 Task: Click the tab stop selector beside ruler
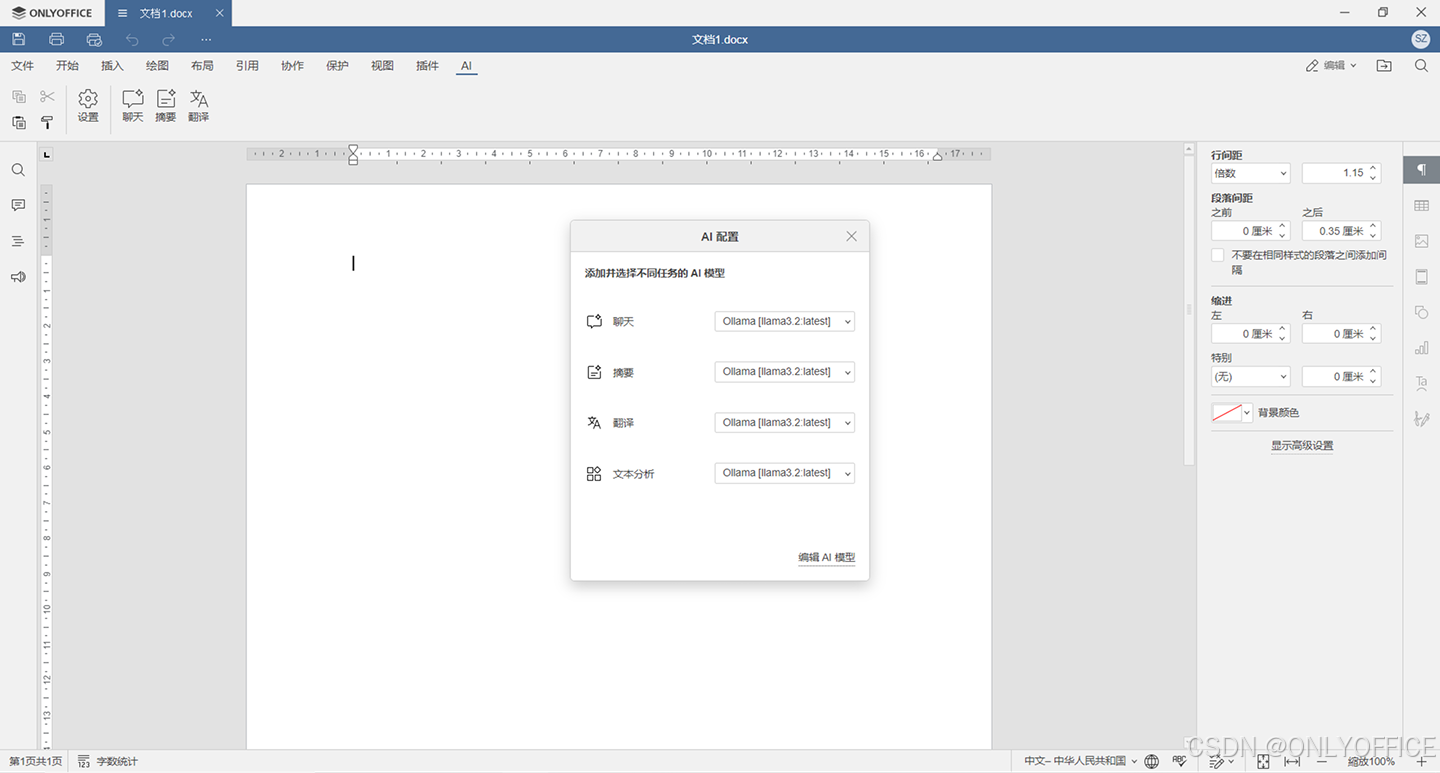pos(47,154)
